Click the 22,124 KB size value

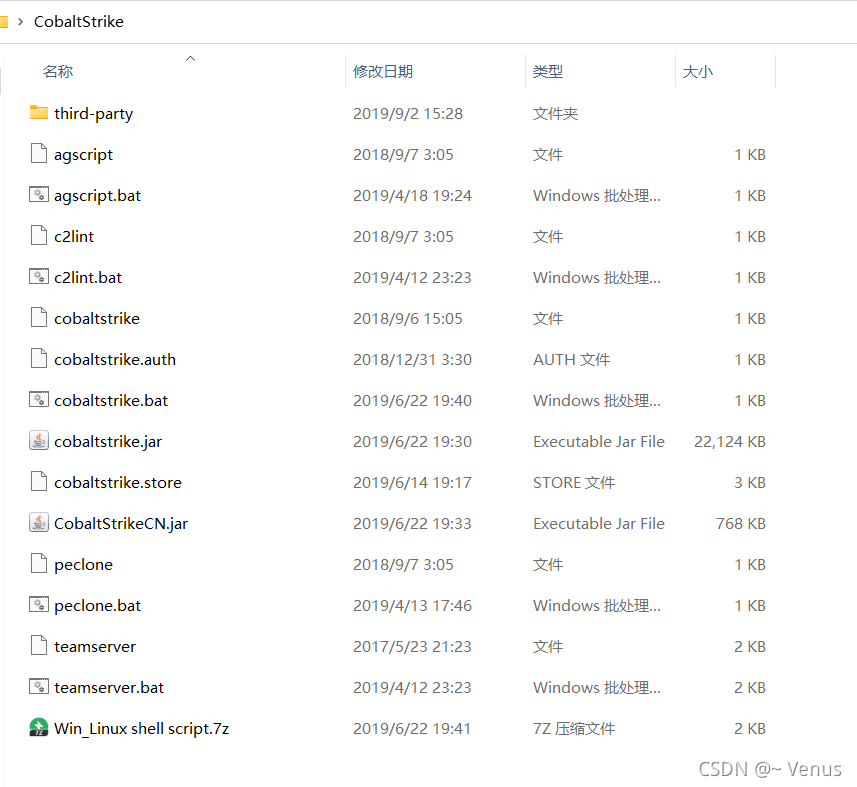point(730,442)
